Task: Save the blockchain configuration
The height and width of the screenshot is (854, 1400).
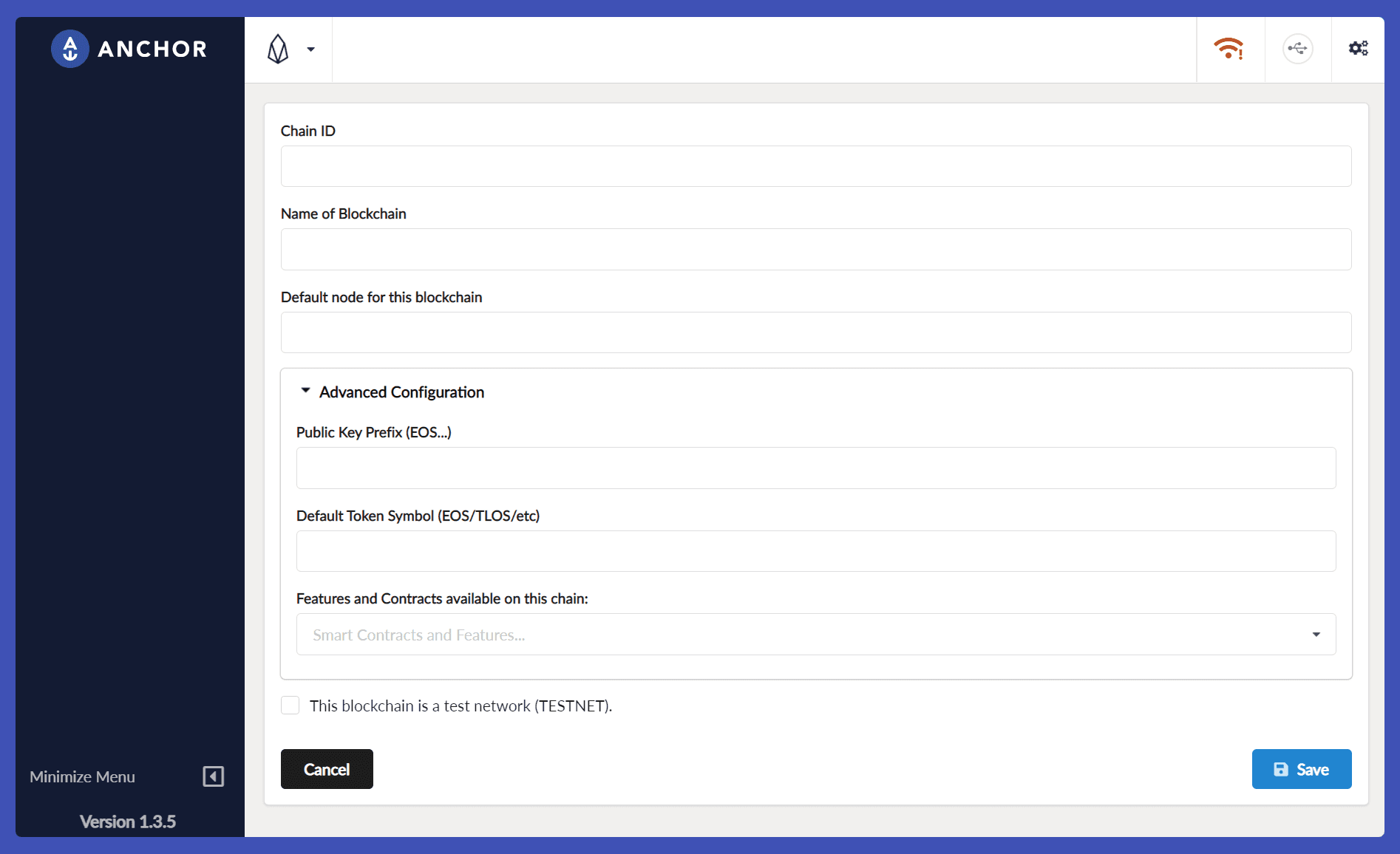Action: (x=1302, y=769)
